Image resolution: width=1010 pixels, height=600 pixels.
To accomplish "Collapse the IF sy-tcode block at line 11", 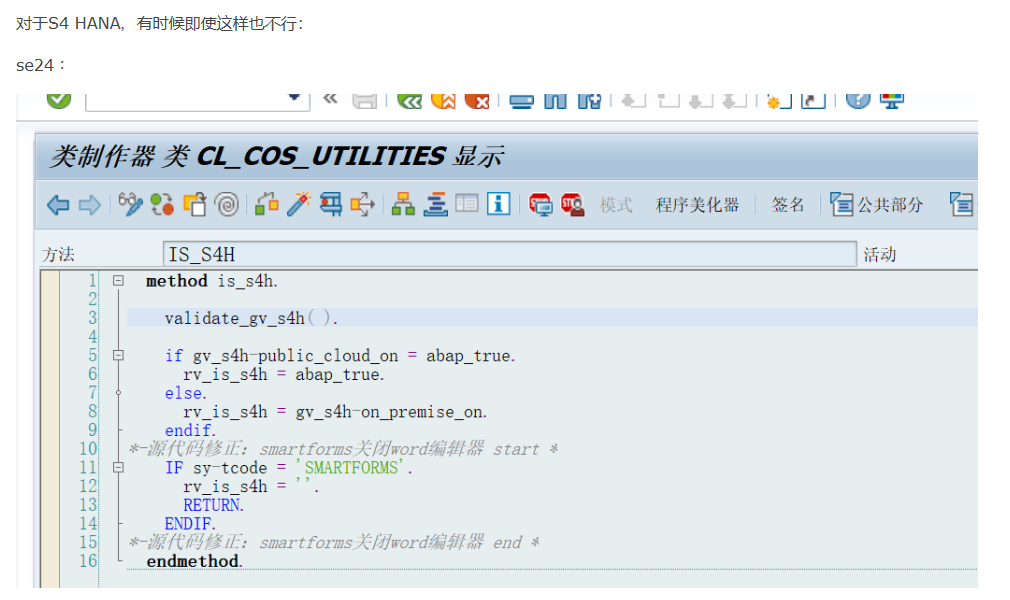I will (119, 467).
